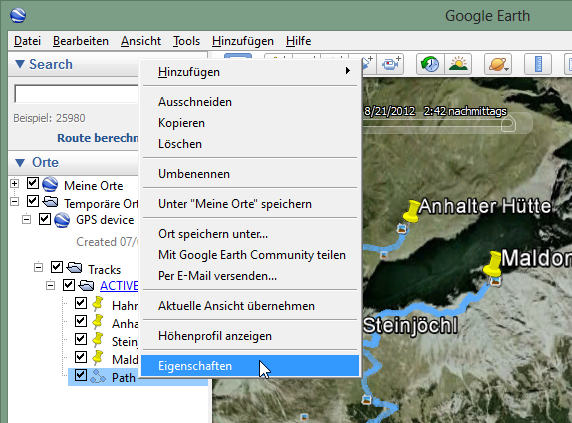Viewport: 572px width, 423px height.
Task: Expand the Meine Orte tree node
Action: coord(15,183)
